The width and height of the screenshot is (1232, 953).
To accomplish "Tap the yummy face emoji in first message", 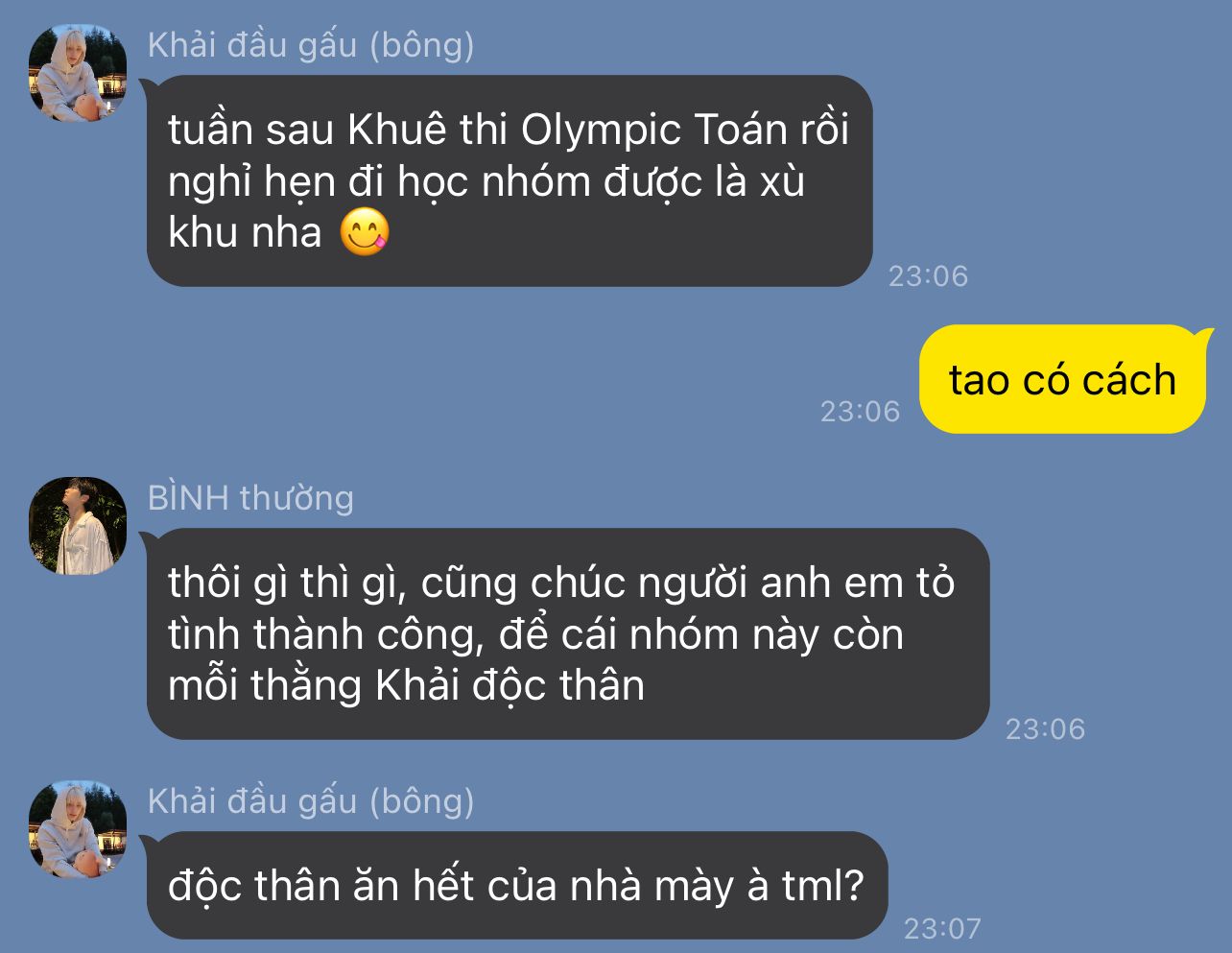I will (365, 231).
